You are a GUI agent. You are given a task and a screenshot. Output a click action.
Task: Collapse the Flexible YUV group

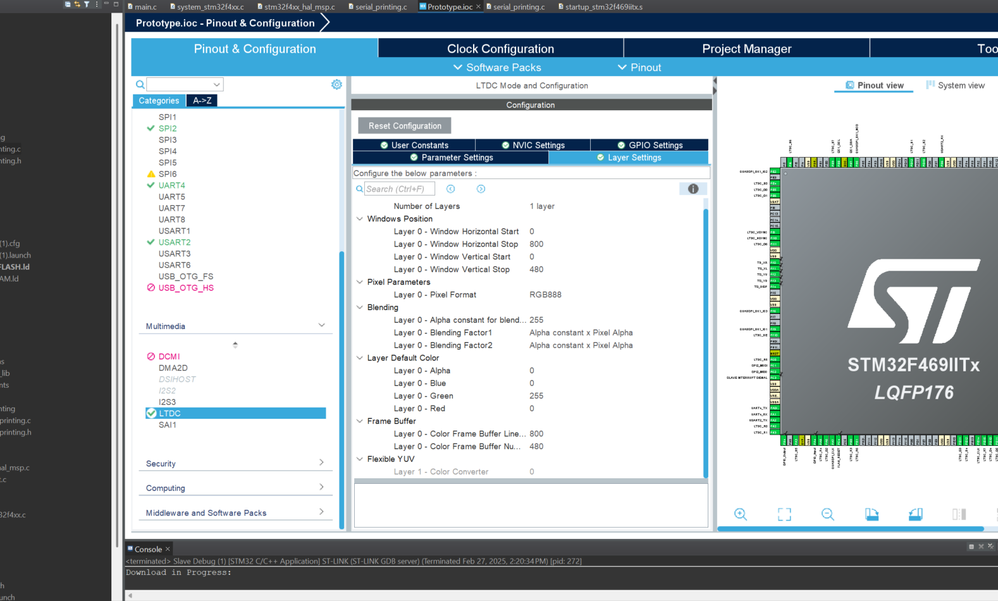tap(360, 458)
